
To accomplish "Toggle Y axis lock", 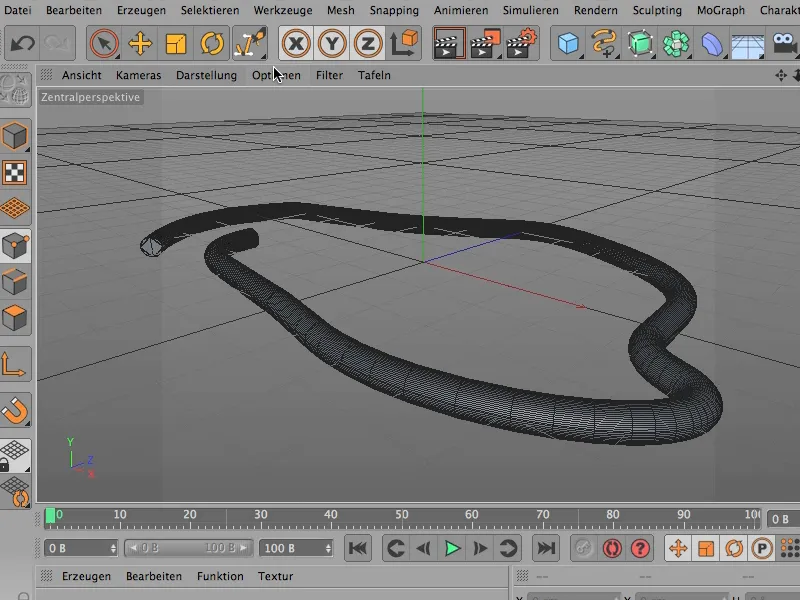I will tap(332, 43).
